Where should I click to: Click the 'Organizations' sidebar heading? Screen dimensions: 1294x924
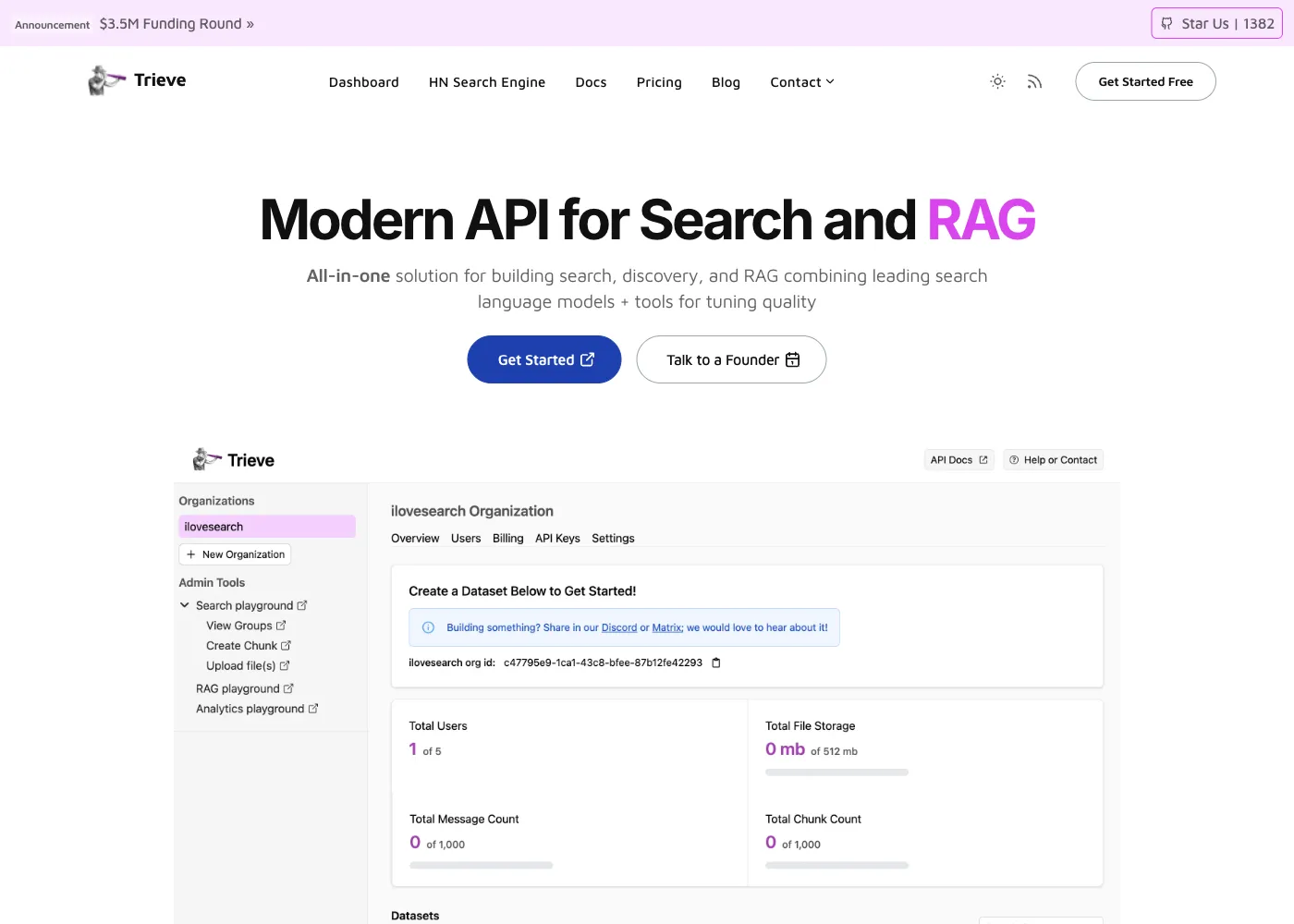pos(216,501)
